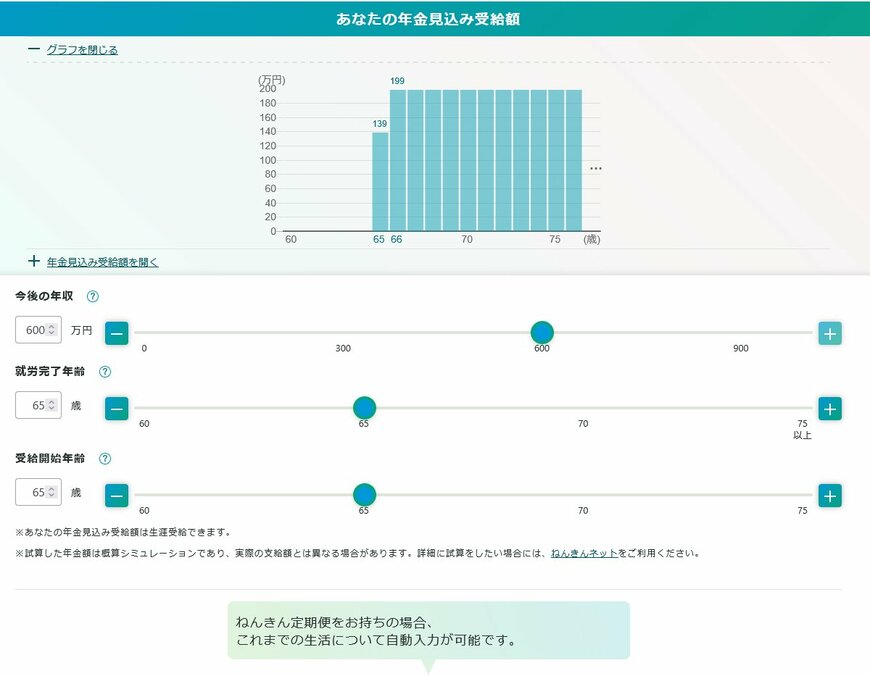Image resolution: width=870 pixels, height=676 pixels.
Task: Decrease 受給開始年齢 using the minus button
Action: (x=116, y=495)
